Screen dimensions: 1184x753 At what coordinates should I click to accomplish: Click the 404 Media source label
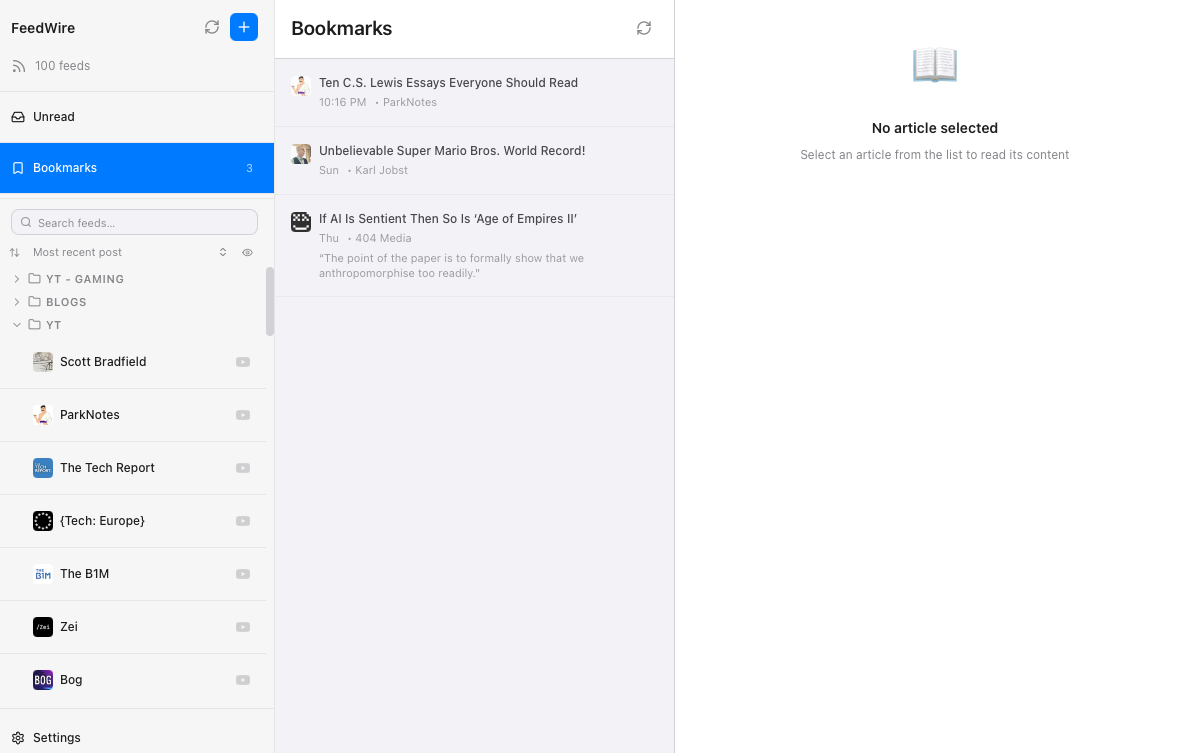(x=383, y=239)
